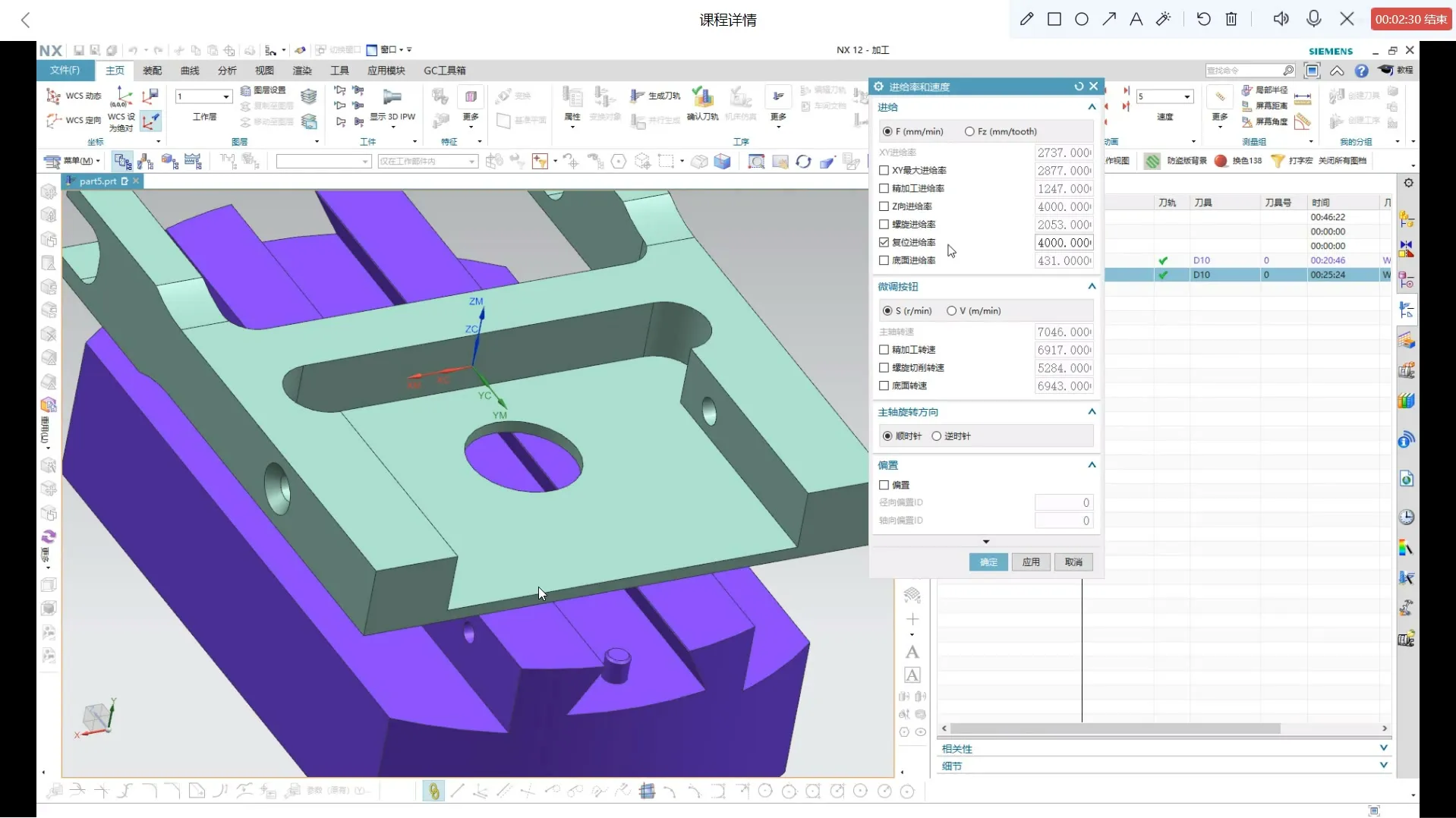Select the 逆时针 spindle direction option
The width and height of the screenshot is (1456, 818).
(x=937, y=436)
